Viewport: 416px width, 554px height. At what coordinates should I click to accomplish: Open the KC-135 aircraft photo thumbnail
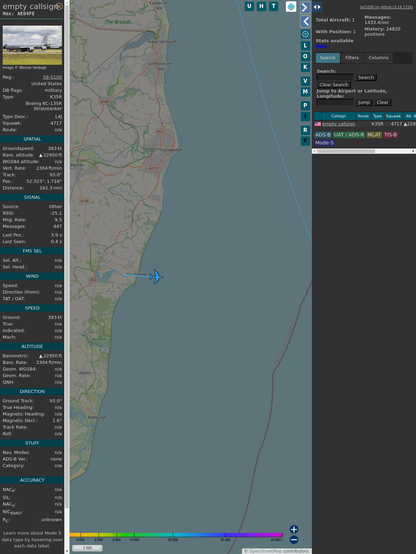coord(32,45)
